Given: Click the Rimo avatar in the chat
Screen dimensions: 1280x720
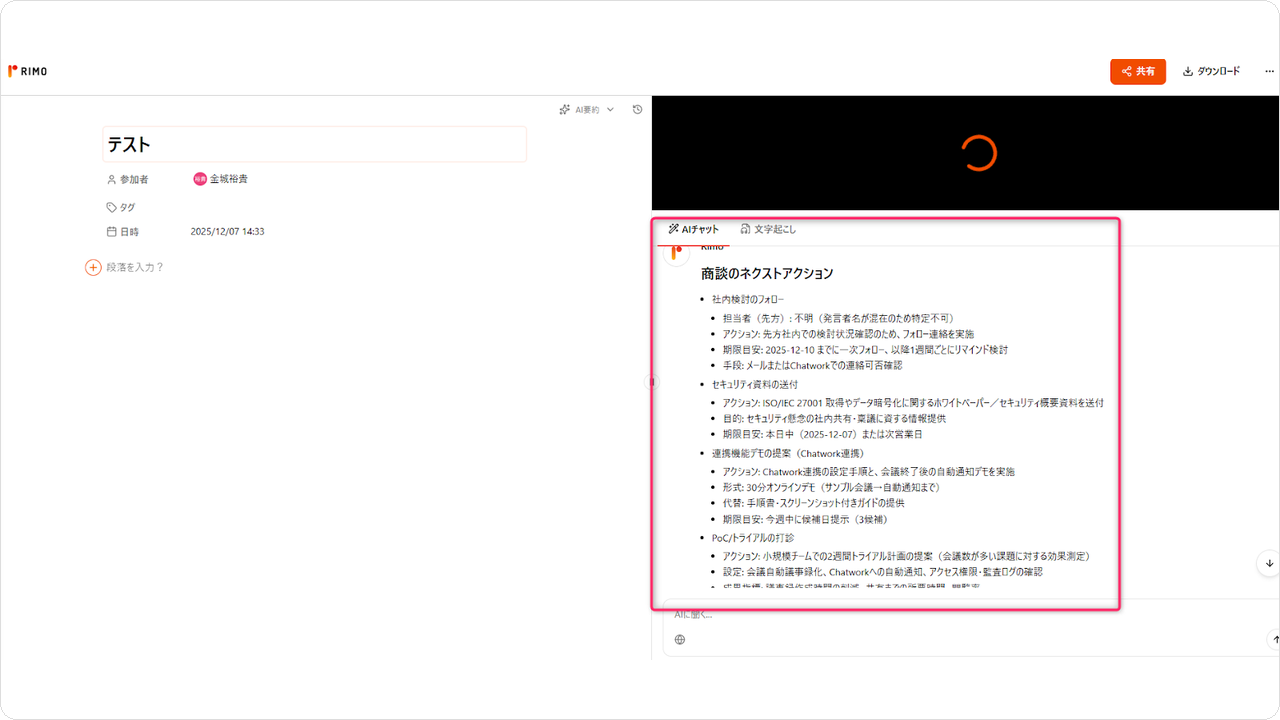Looking at the screenshot, I should coord(677,253).
